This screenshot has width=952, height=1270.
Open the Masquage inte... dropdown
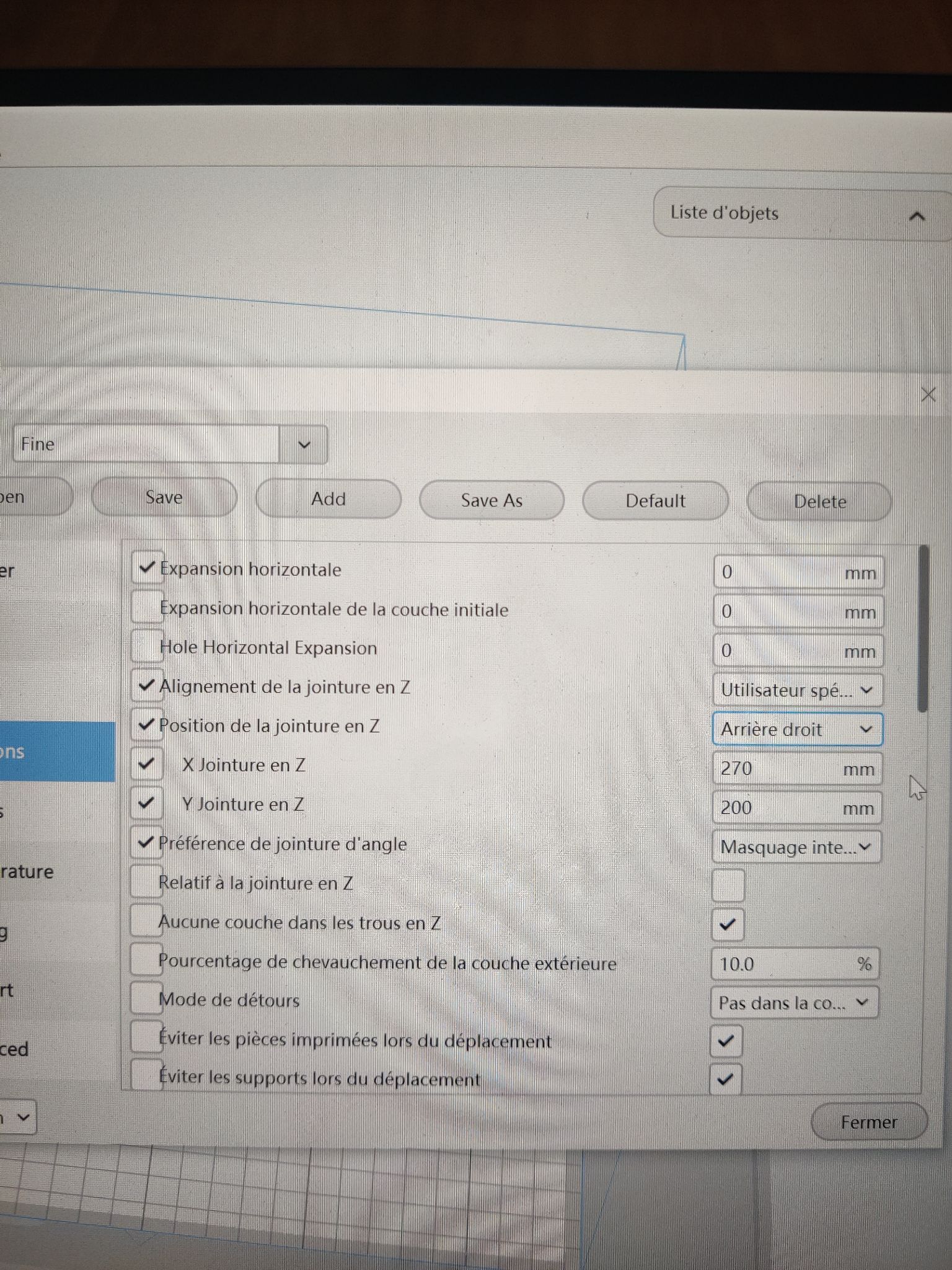796,847
